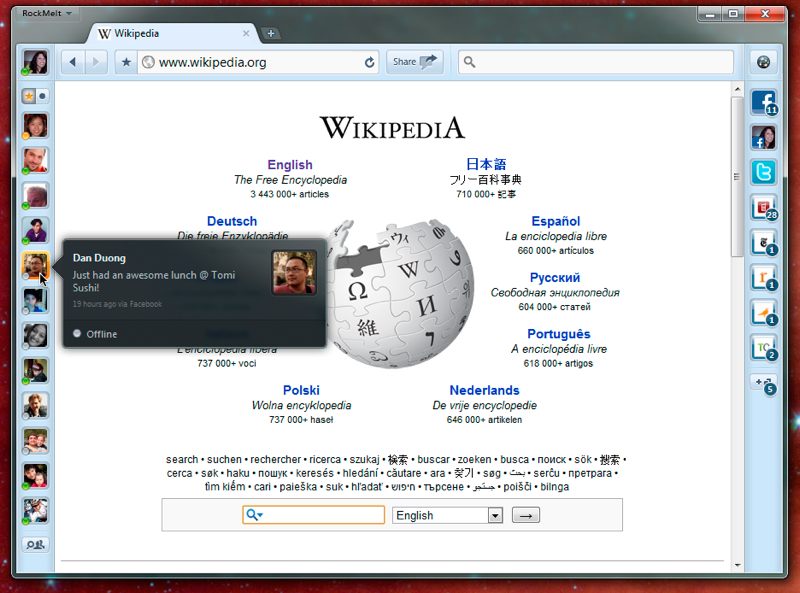Select the friend avatar with the away (orange) status
The height and width of the screenshot is (593, 800).
[x=35, y=126]
